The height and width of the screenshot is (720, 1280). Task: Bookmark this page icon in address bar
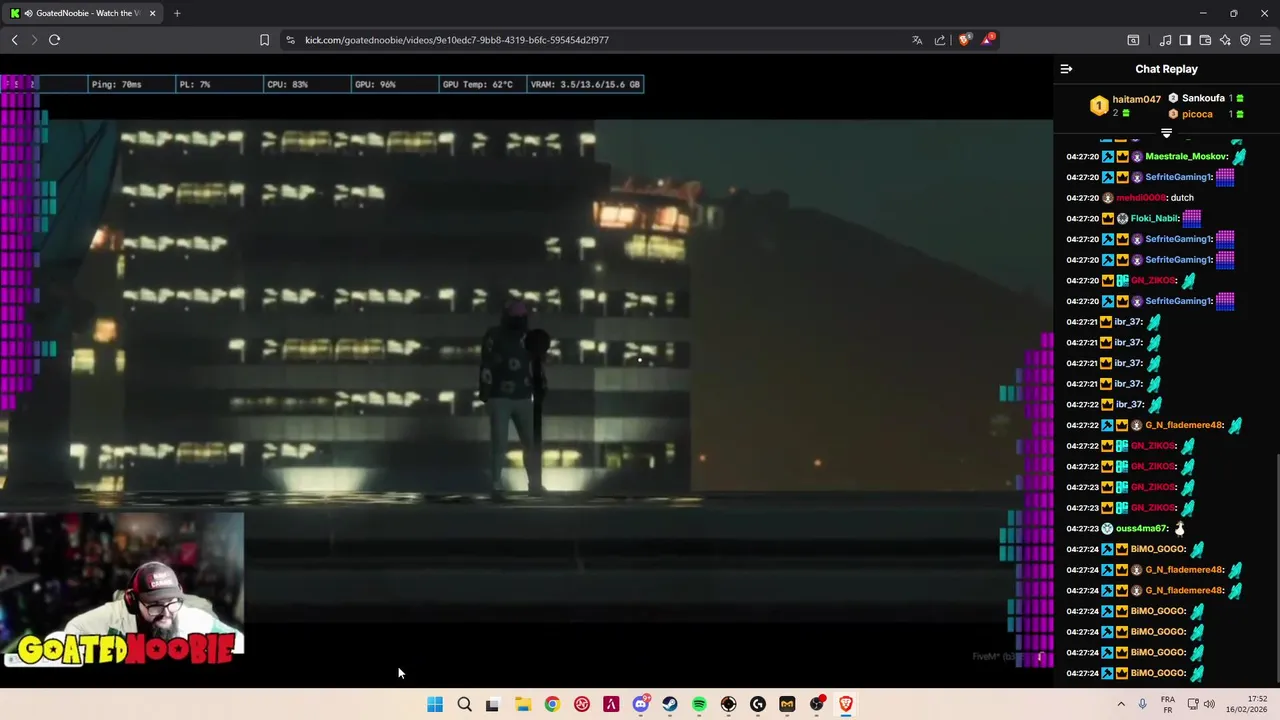(x=264, y=40)
